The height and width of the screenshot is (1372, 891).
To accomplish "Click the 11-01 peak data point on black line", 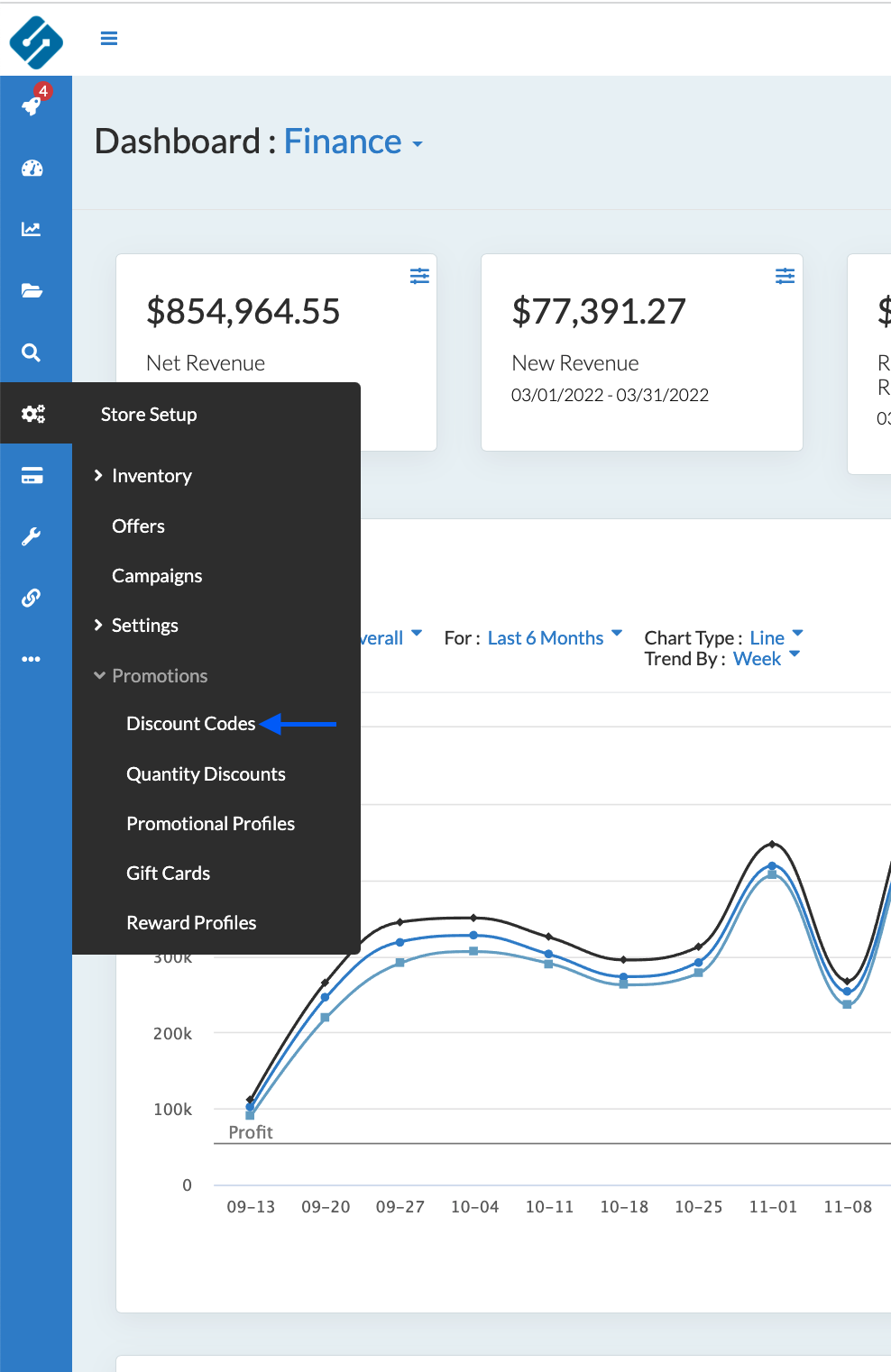I will point(772,844).
